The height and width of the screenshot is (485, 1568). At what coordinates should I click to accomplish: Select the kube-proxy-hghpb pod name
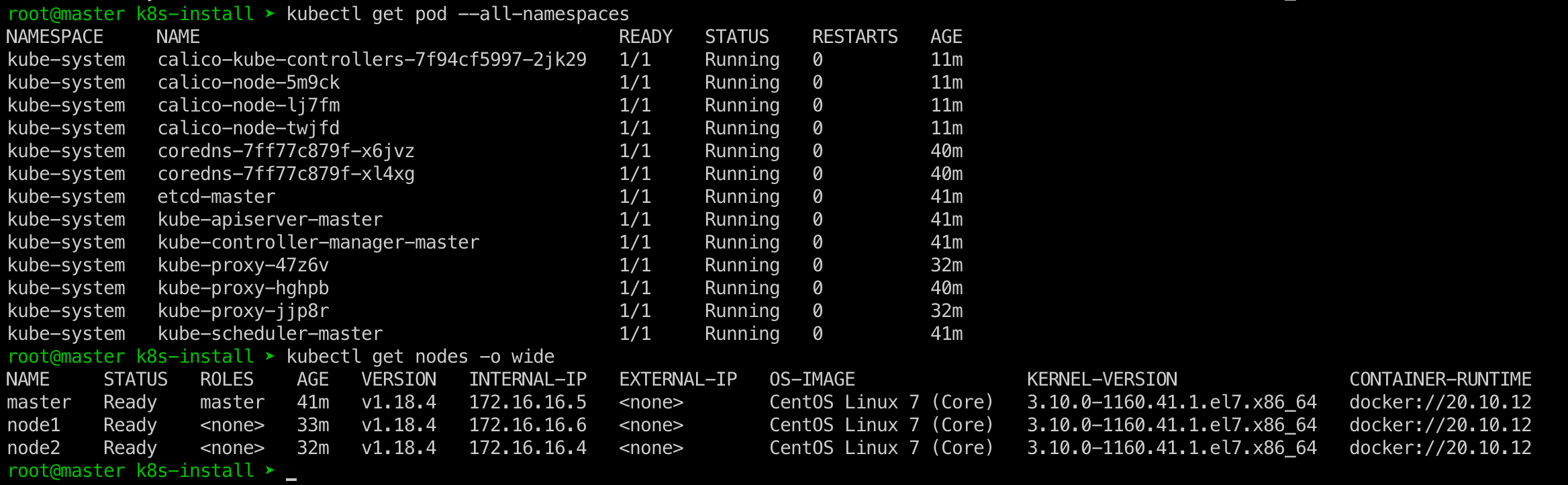pyautogui.click(x=243, y=288)
